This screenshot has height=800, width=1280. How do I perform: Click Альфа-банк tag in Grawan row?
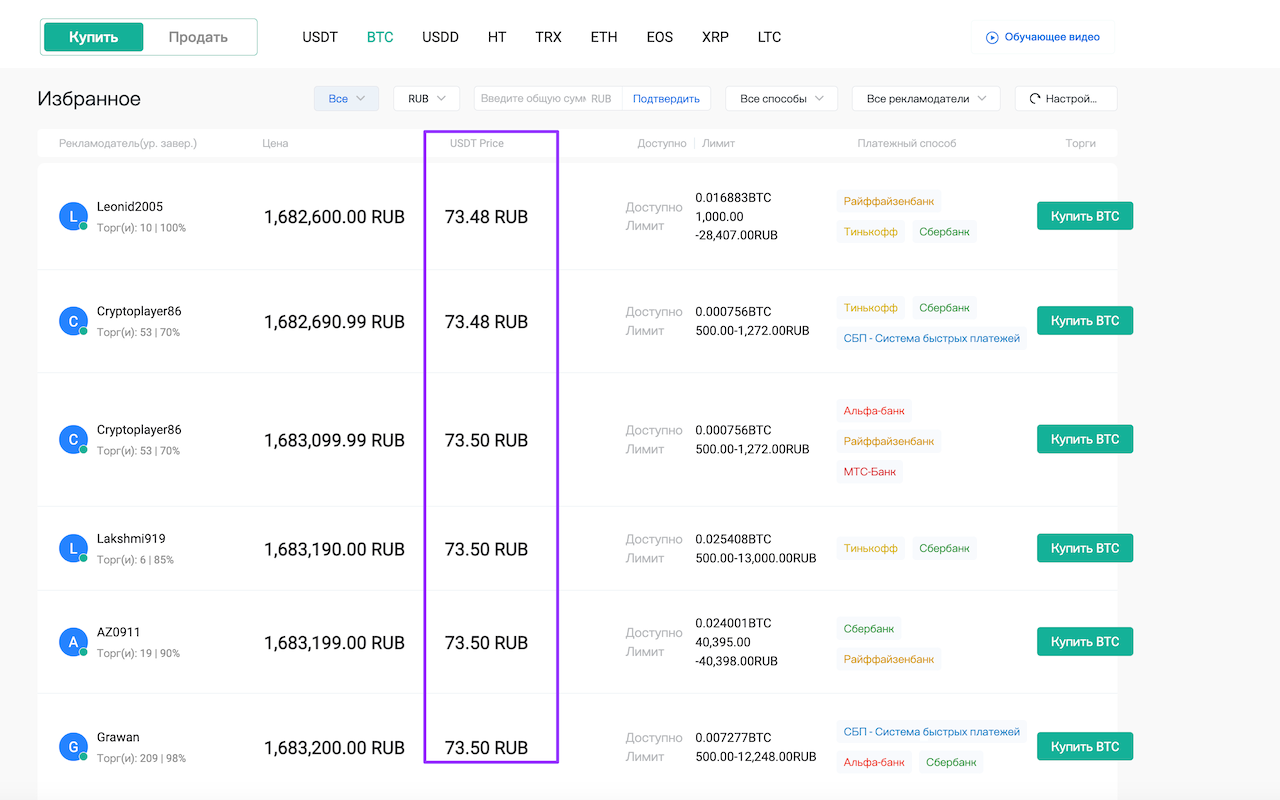[874, 762]
